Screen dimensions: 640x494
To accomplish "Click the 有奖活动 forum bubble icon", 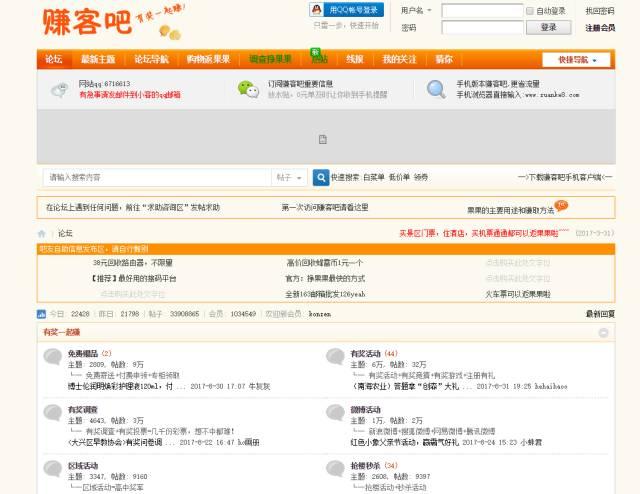I will point(336,356).
